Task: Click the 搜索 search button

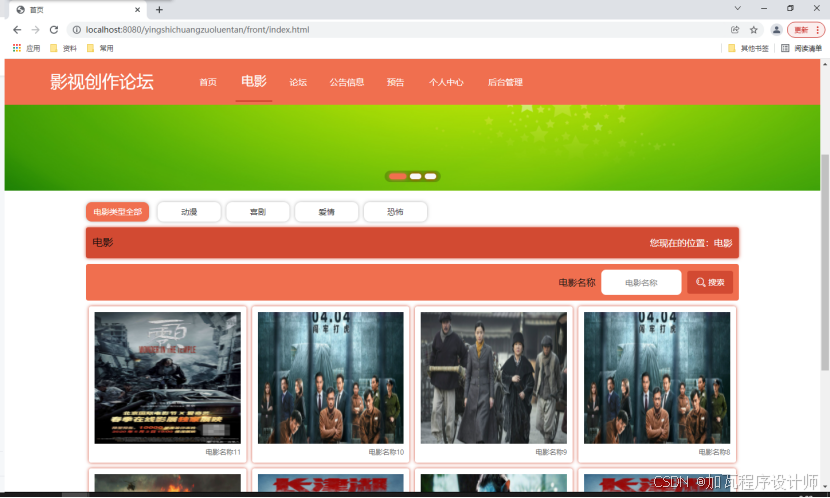Action: click(x=710, y=283)
